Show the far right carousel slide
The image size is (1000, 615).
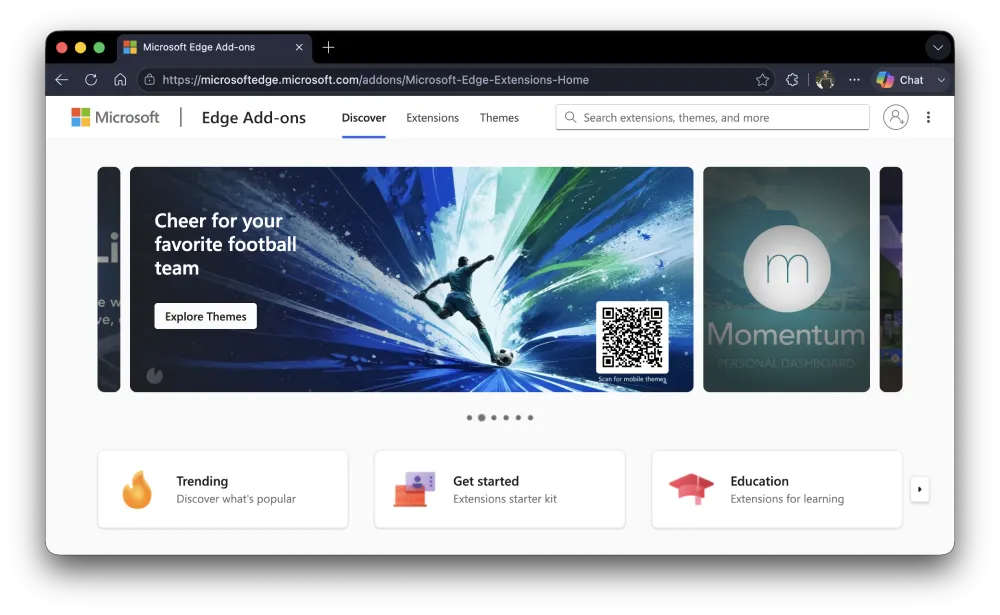[891, 279]
